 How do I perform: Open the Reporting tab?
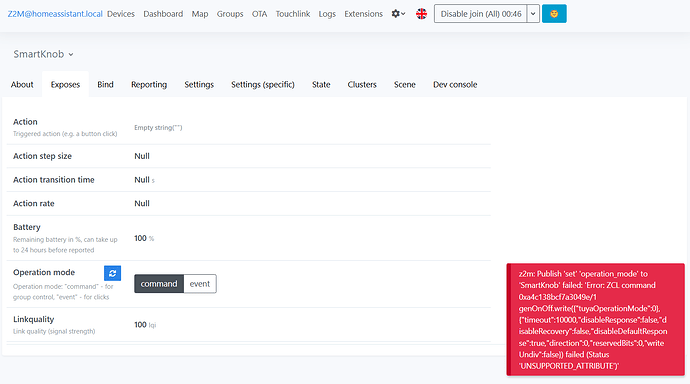[x=149, y=84]
